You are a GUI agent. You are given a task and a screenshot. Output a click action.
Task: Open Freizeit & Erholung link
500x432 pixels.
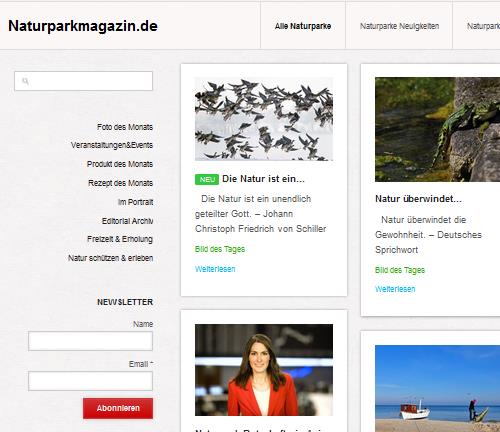tap(120, 239)
